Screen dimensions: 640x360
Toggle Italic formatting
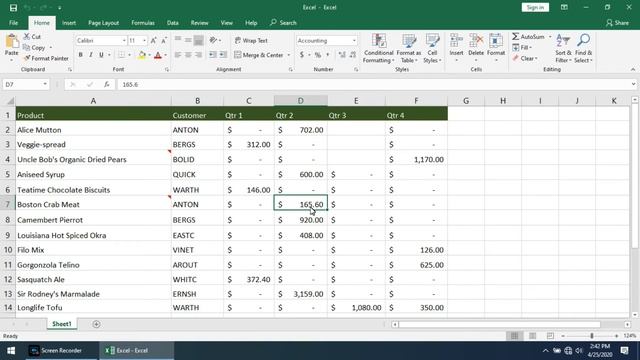pos(91,55)
